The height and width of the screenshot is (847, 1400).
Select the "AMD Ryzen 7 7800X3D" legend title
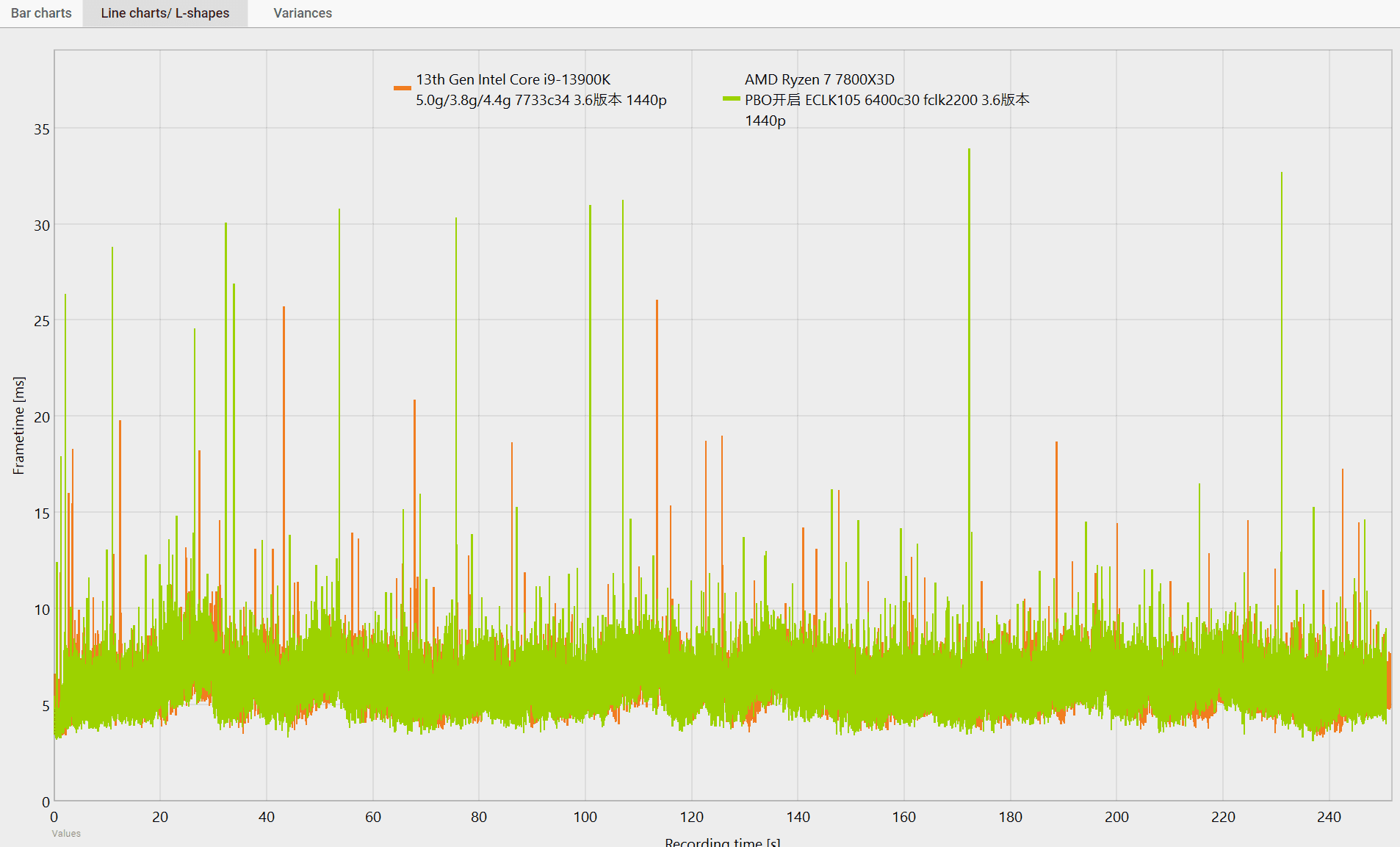tap(819, 79)
